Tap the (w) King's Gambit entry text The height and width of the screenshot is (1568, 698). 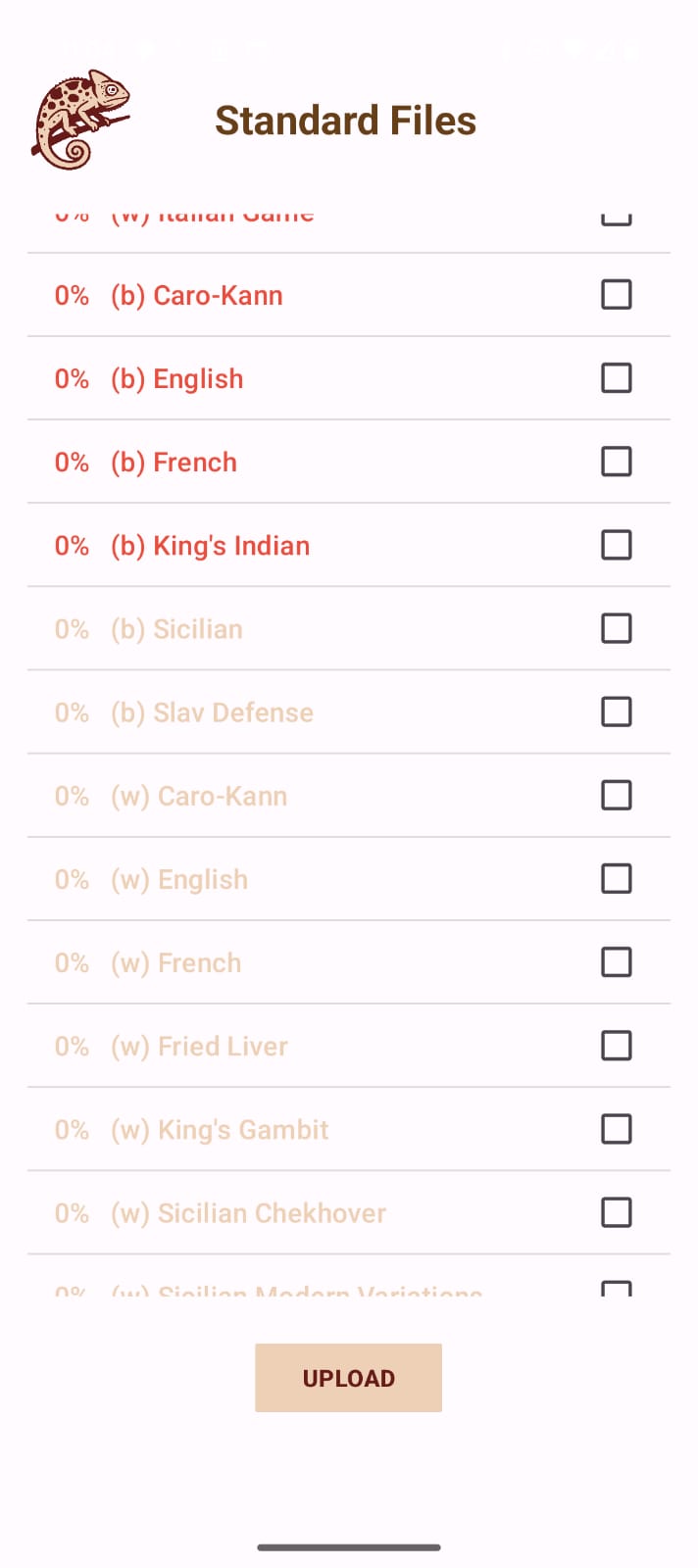coord(220,1130)
